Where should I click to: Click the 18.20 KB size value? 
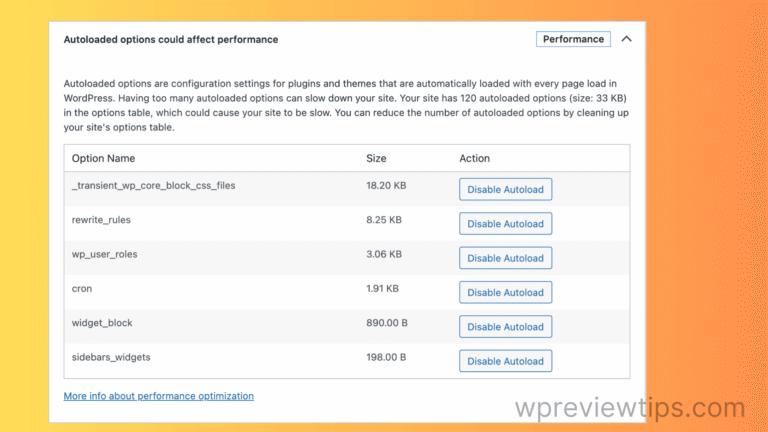point(384,186)
